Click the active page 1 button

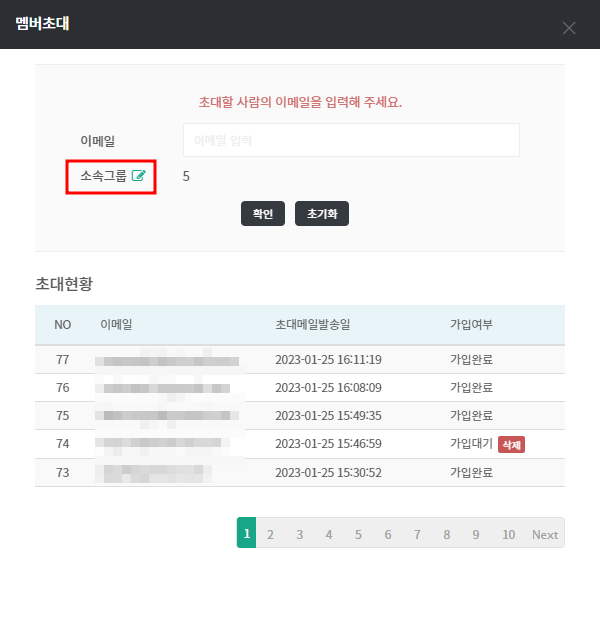[246, 534]
